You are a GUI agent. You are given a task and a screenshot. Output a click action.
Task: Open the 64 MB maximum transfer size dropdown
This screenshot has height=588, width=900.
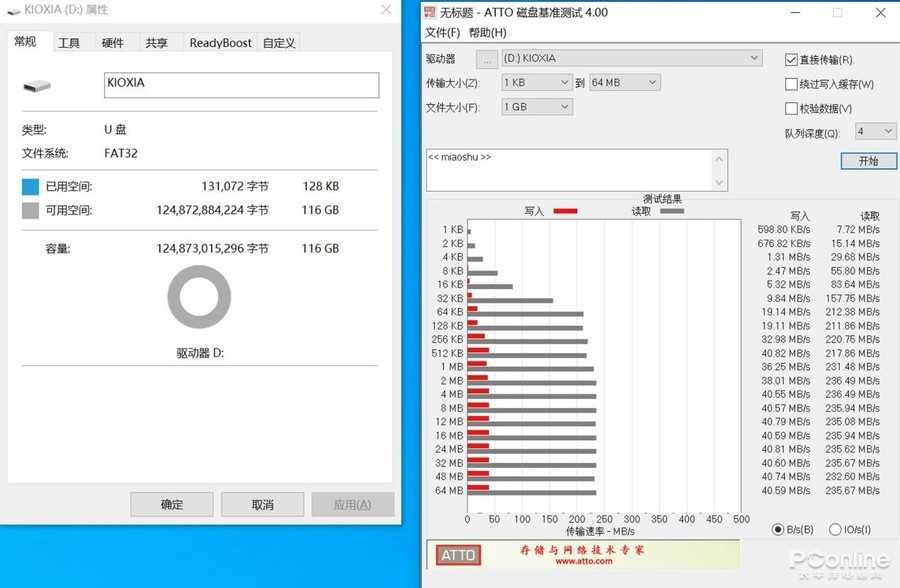point(624,83)
